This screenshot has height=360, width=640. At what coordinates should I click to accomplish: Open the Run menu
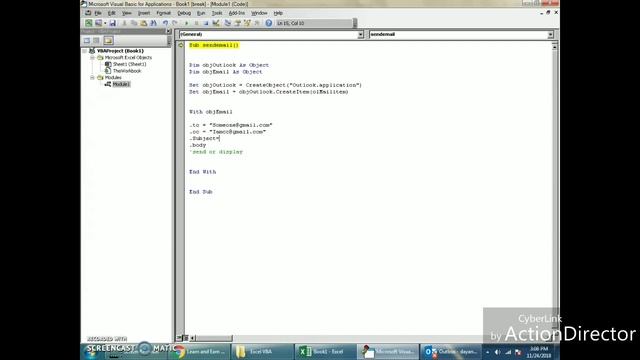(x=201, y=13)
